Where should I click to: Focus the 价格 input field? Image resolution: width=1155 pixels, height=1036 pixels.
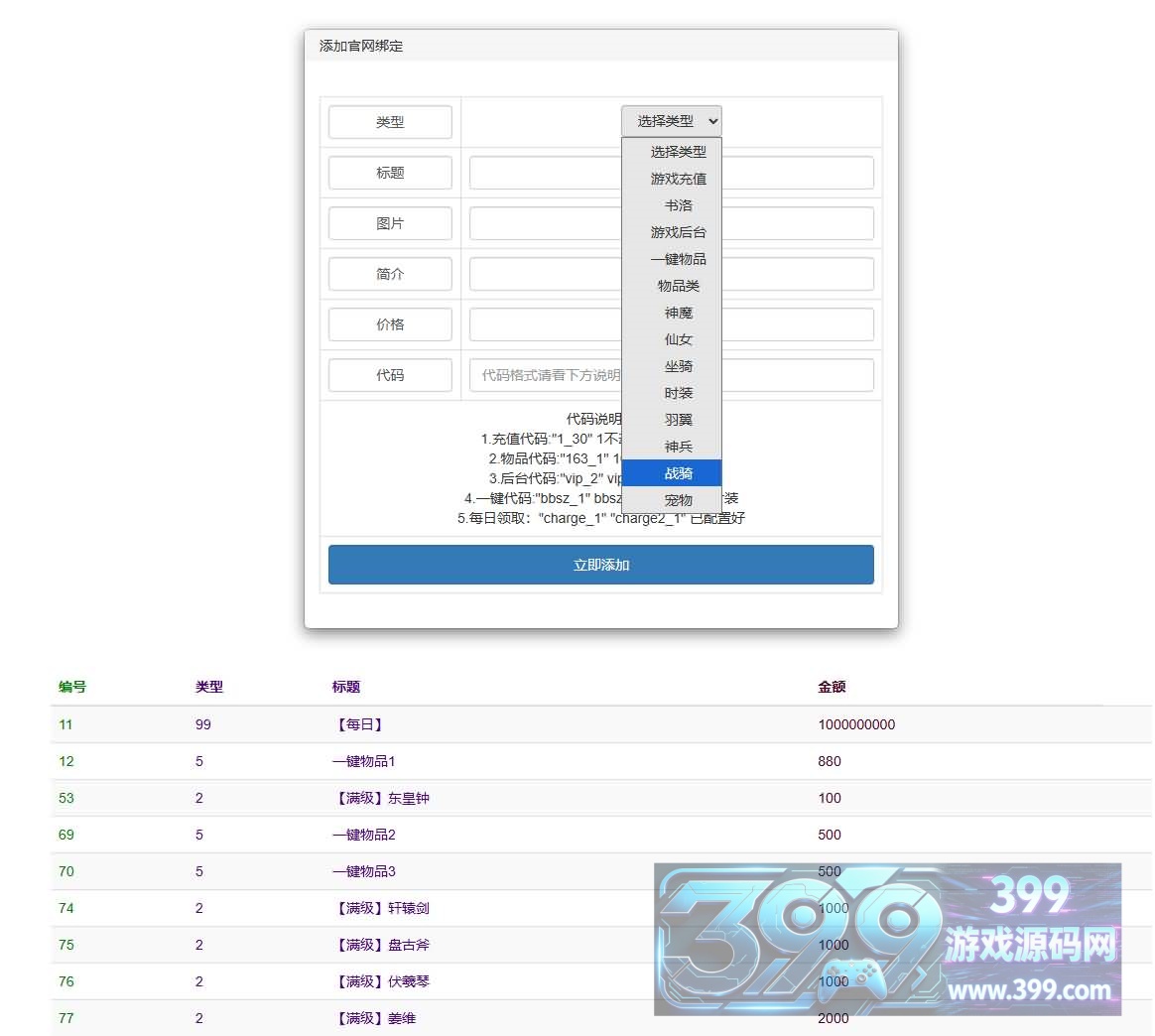(671, 324)
